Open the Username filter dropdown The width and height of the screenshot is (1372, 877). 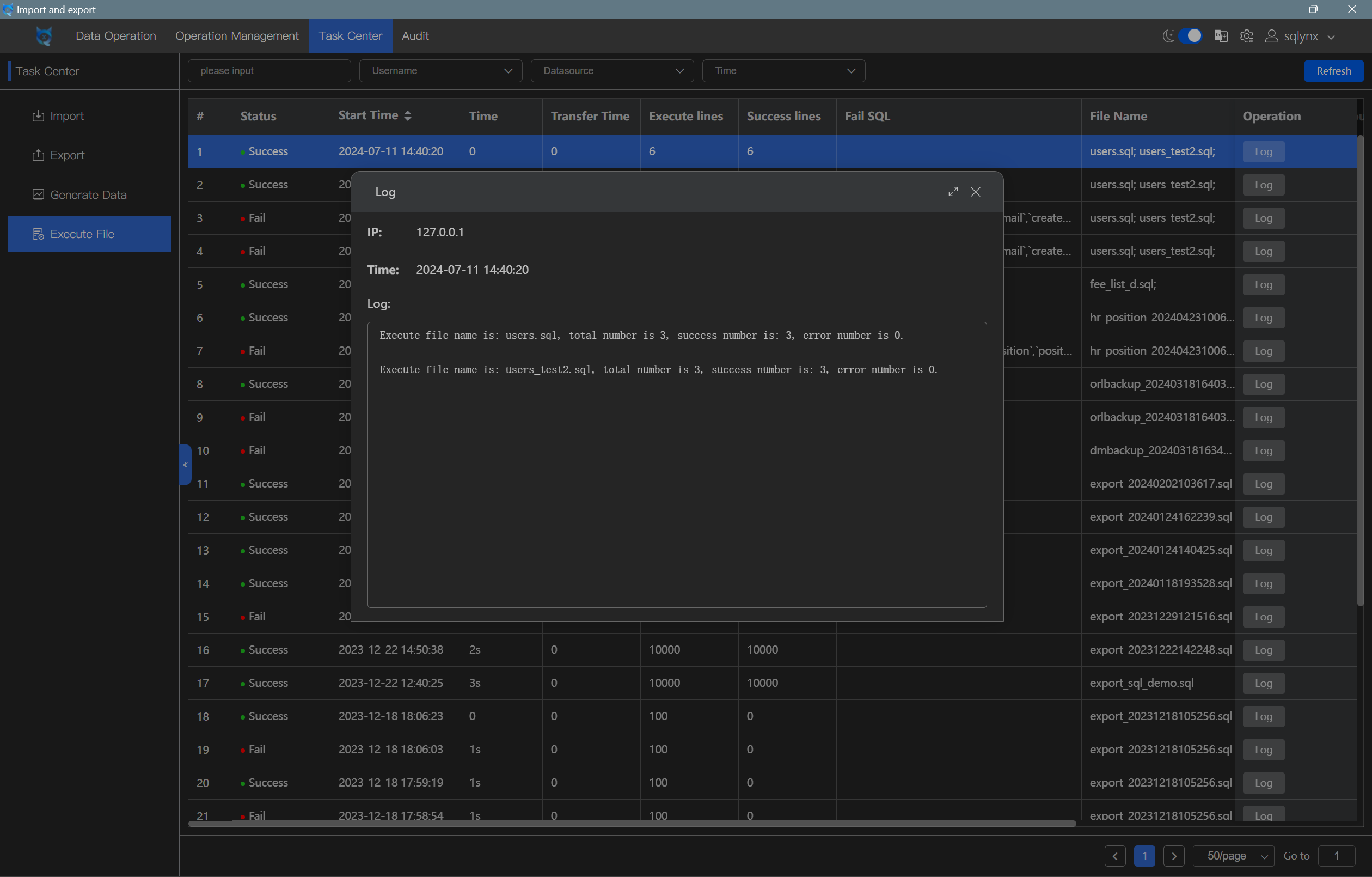[440, 71]
